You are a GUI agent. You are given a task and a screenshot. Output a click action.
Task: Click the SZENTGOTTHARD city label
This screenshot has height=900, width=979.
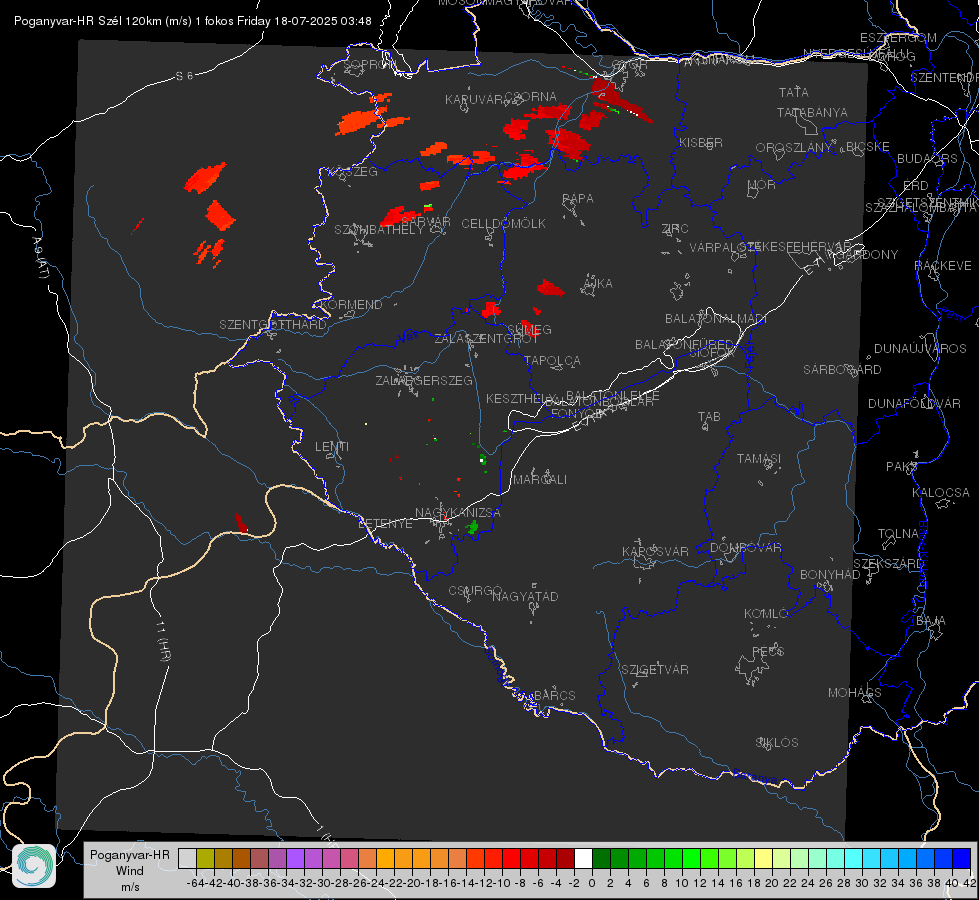click(x=273, y=325)
